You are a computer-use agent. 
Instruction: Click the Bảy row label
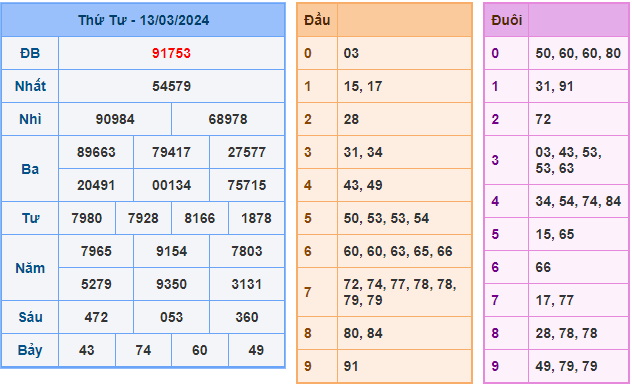click(30, 351)
